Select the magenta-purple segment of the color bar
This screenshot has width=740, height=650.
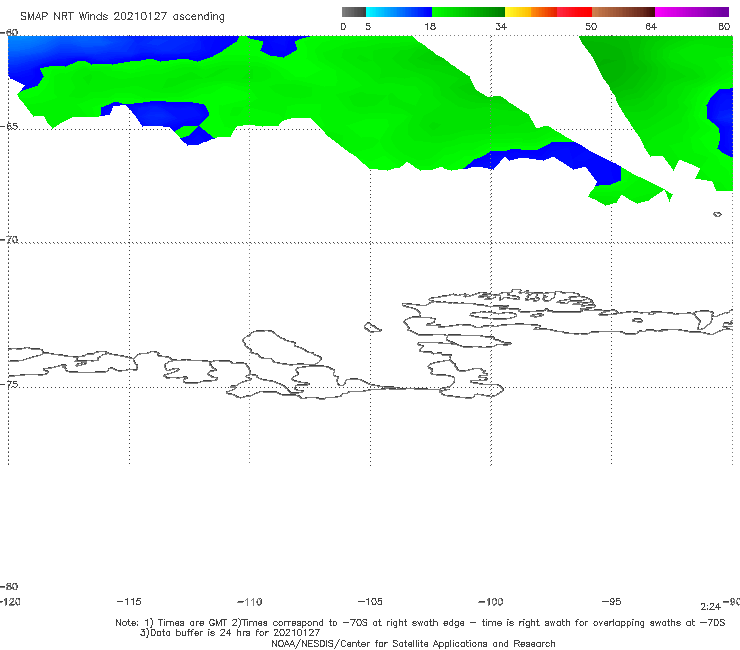pos(692,12)
